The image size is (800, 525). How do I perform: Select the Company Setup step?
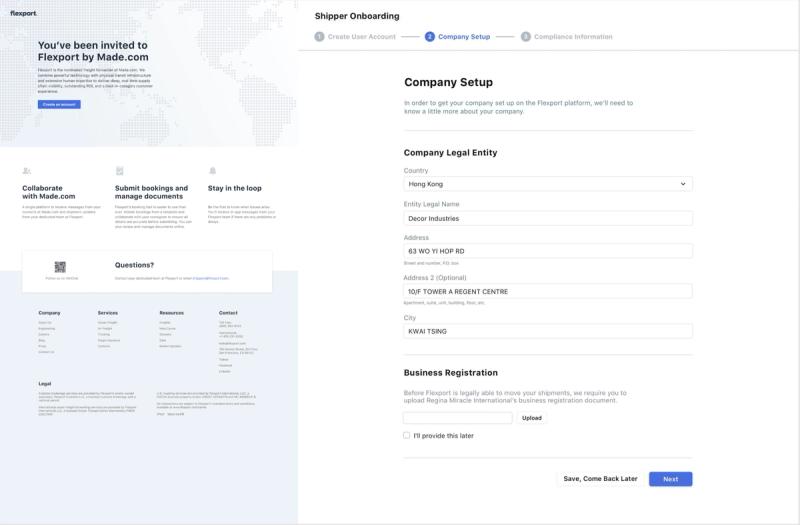(458, 37)
